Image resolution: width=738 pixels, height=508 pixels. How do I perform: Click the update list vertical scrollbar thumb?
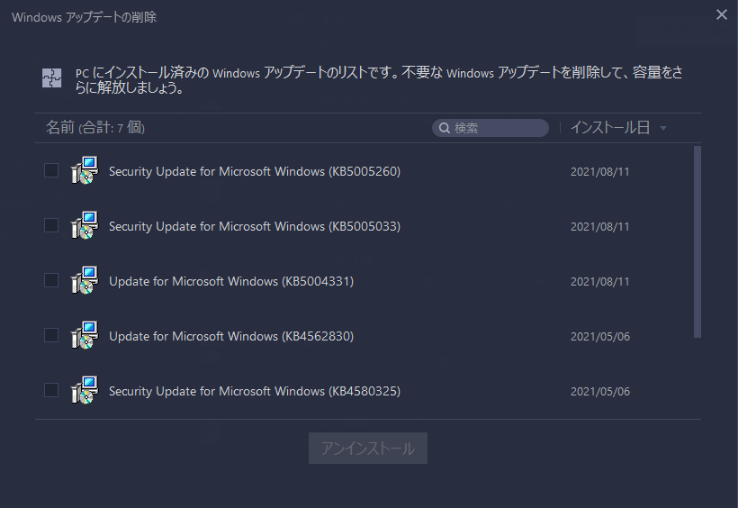(x=698, y=242)
